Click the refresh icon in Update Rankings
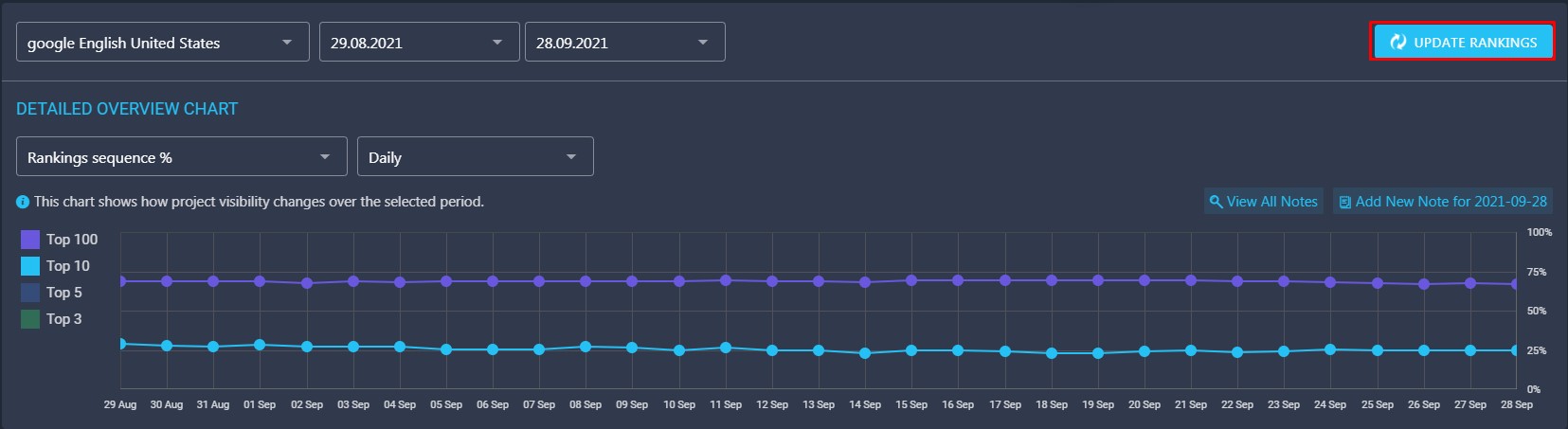This screenshot has width=1568, height=429. click(x=1397, y=42)
